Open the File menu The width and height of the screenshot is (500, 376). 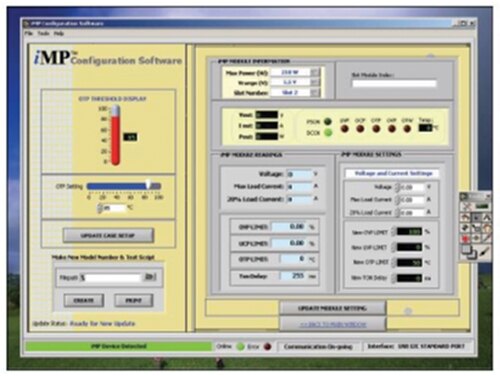29,33
